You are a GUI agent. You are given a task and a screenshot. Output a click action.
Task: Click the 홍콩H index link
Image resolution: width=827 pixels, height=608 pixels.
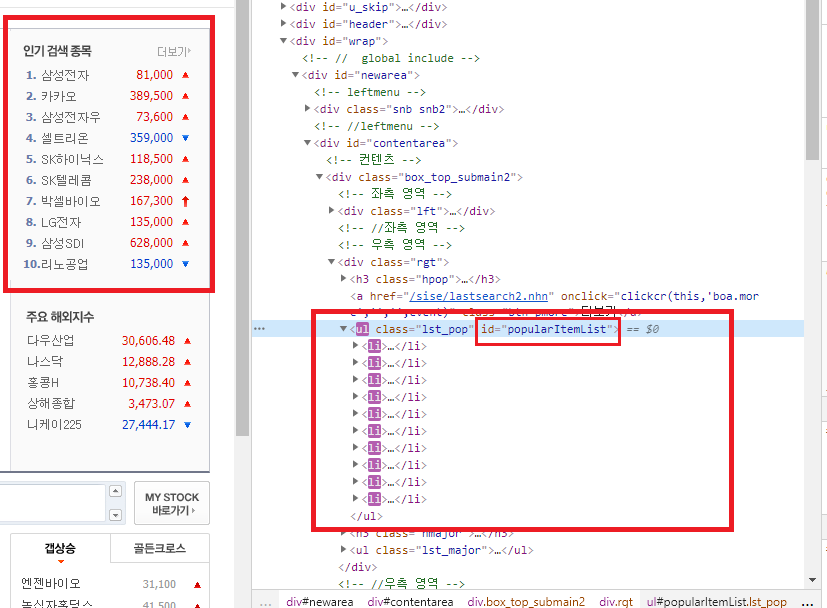coord(43,383)
